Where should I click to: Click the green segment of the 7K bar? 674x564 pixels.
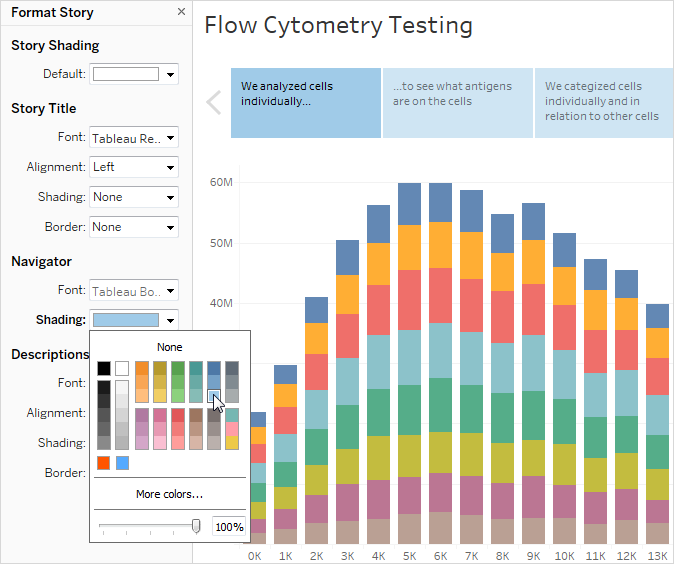[471, 409]
